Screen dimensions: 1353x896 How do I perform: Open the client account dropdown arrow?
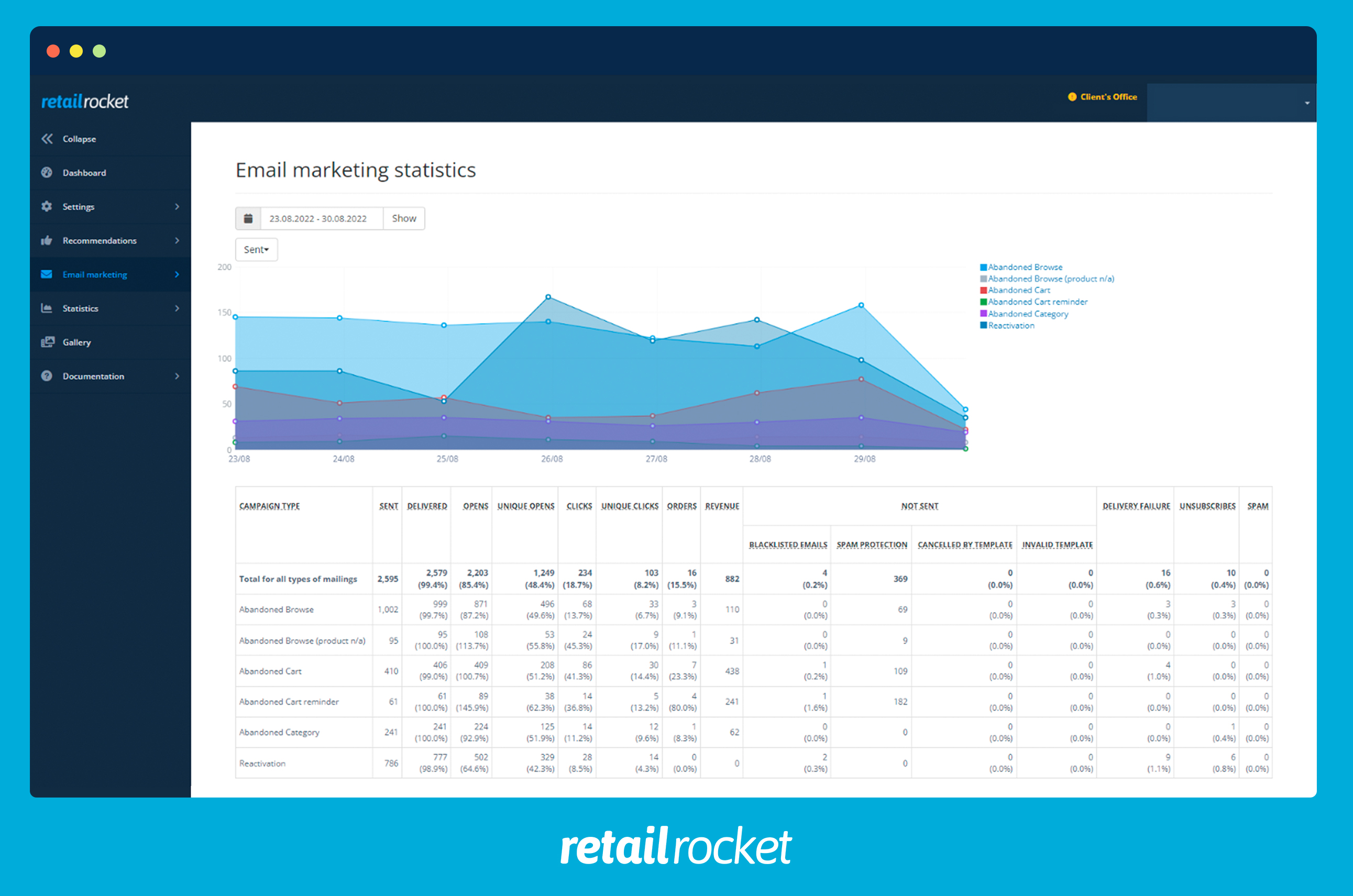[1307, 104]
